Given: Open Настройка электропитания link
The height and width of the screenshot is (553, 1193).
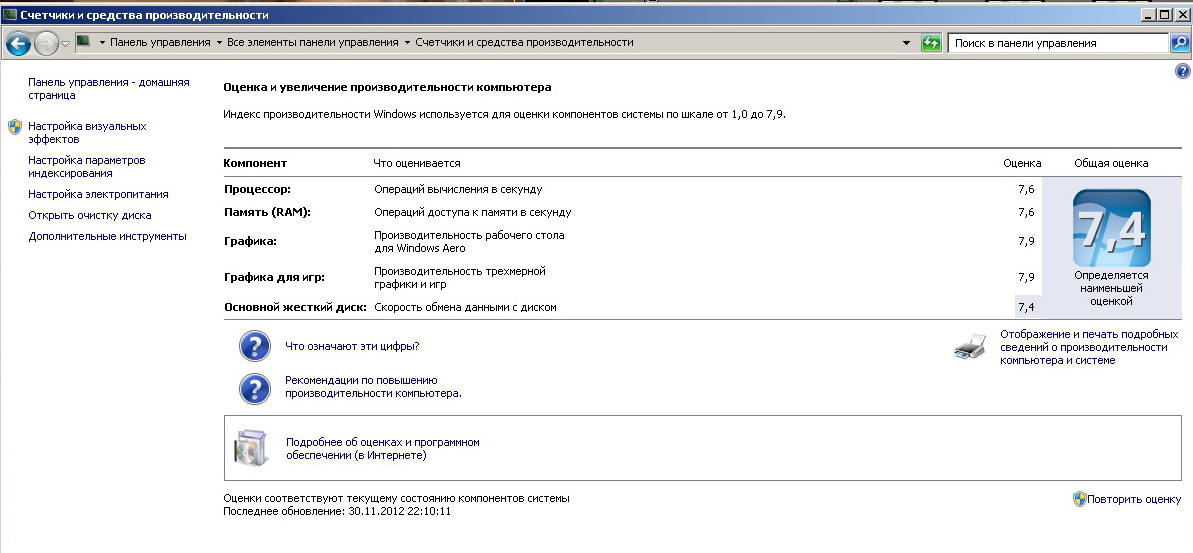Looking at the screenshot, I should [98, 194].
